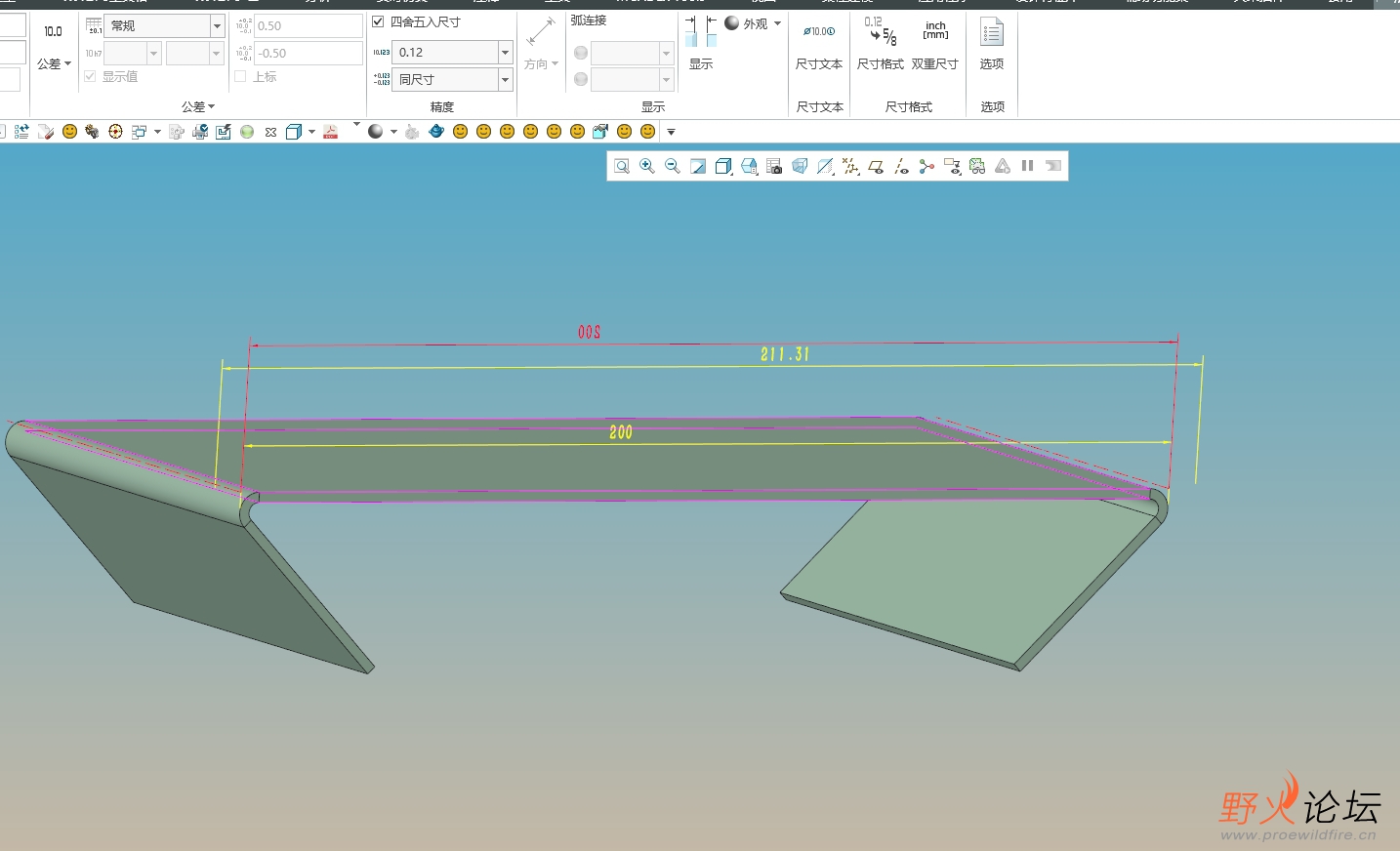This screenshot has width=1400, height=851.
Task: Toggle the 上标 checkbox
Action: coord(240,76)
